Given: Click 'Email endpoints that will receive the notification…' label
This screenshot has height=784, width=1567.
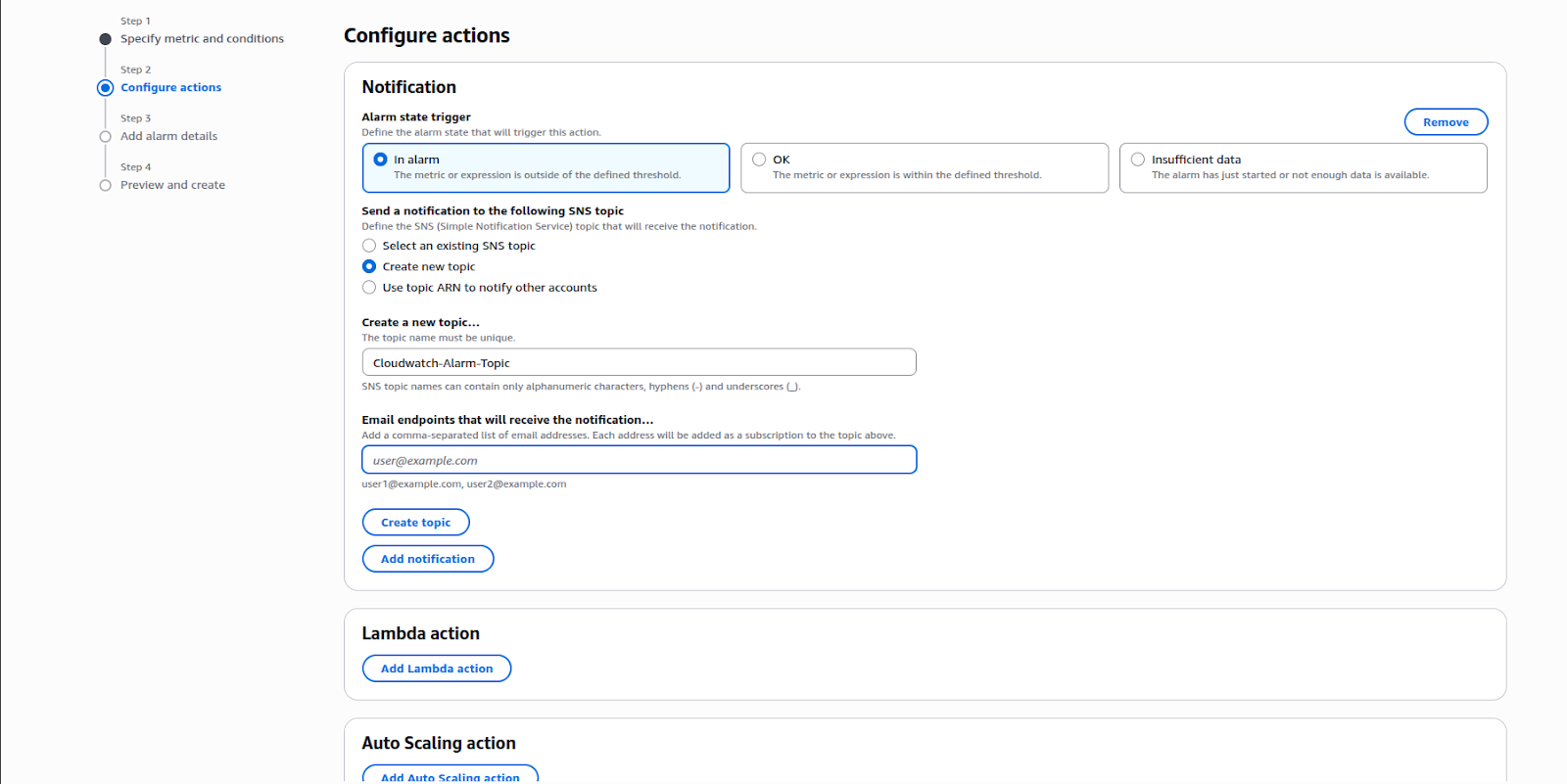Looking at the screenshot, I should pos(507,420).
